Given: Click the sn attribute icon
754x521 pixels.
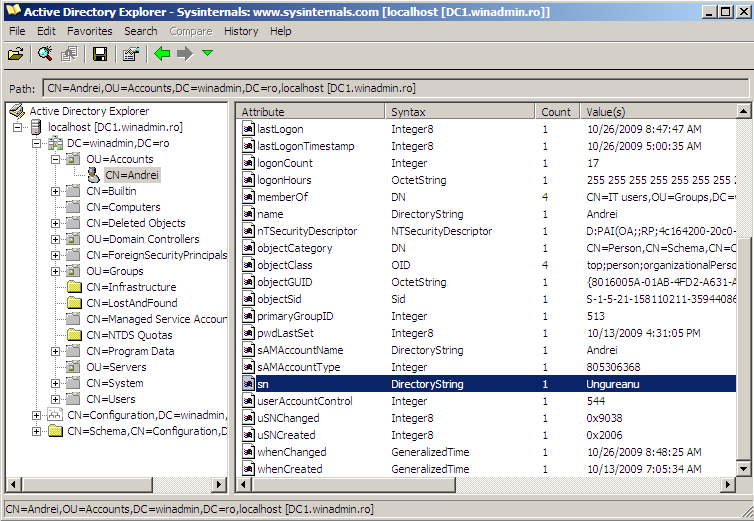Looking at the screenshot, I should 248,384.
